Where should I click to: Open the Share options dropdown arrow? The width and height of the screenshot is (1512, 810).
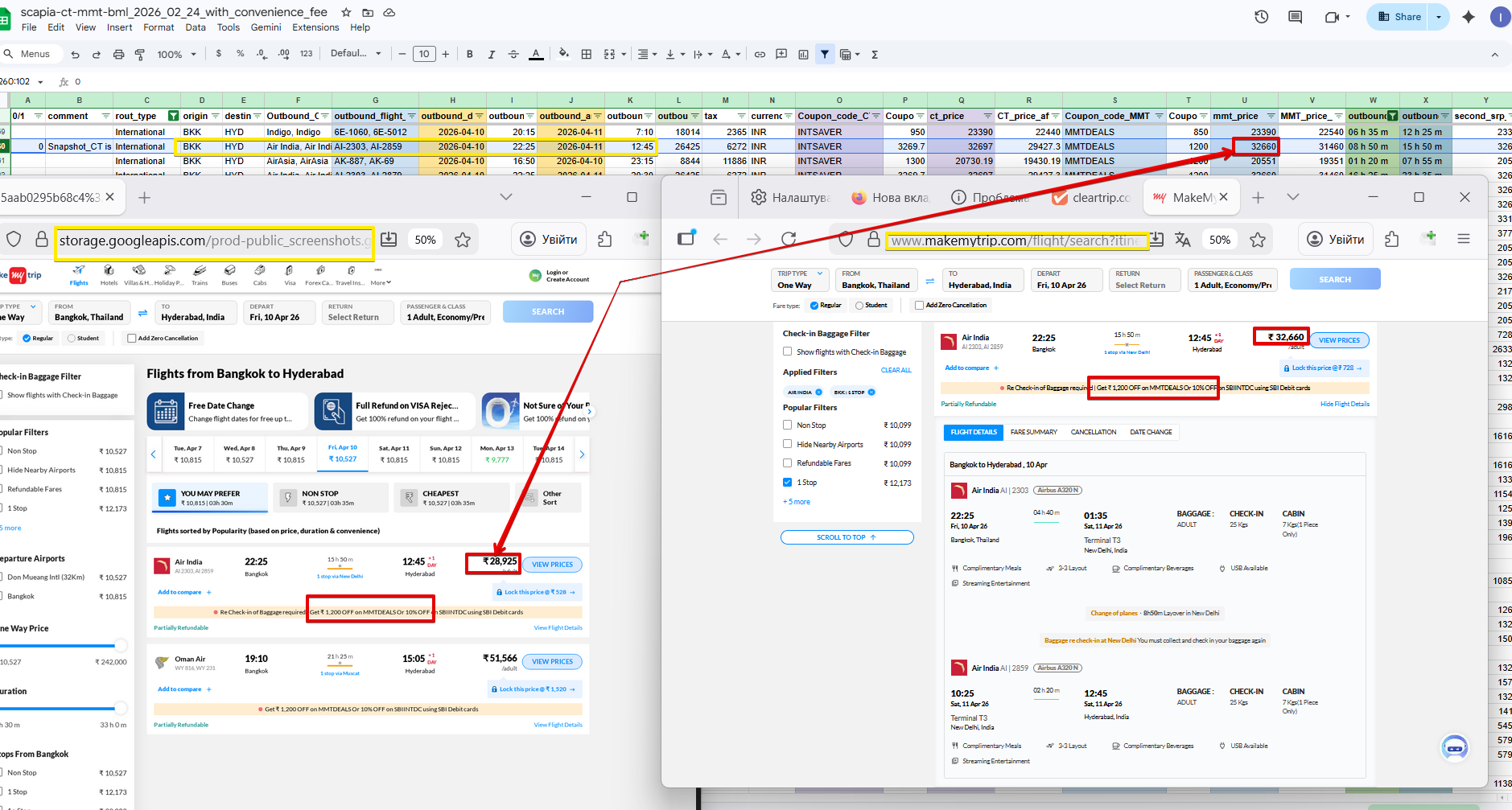tap(1439, 16)
